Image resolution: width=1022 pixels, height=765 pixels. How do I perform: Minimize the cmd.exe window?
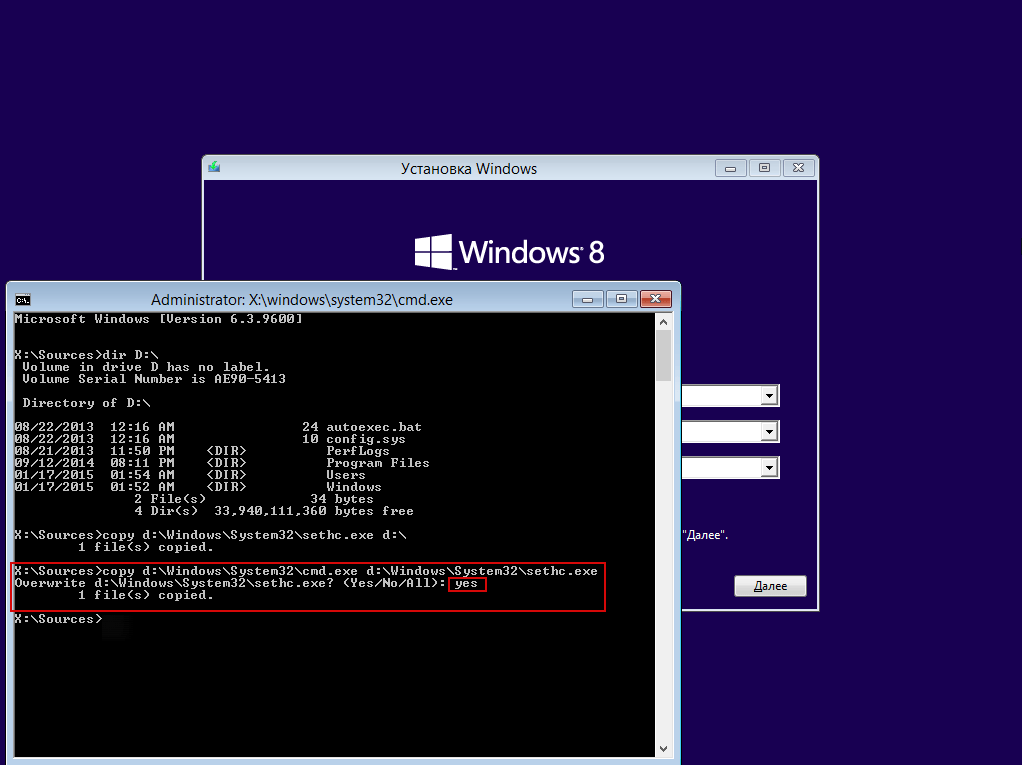coord(588,299)
